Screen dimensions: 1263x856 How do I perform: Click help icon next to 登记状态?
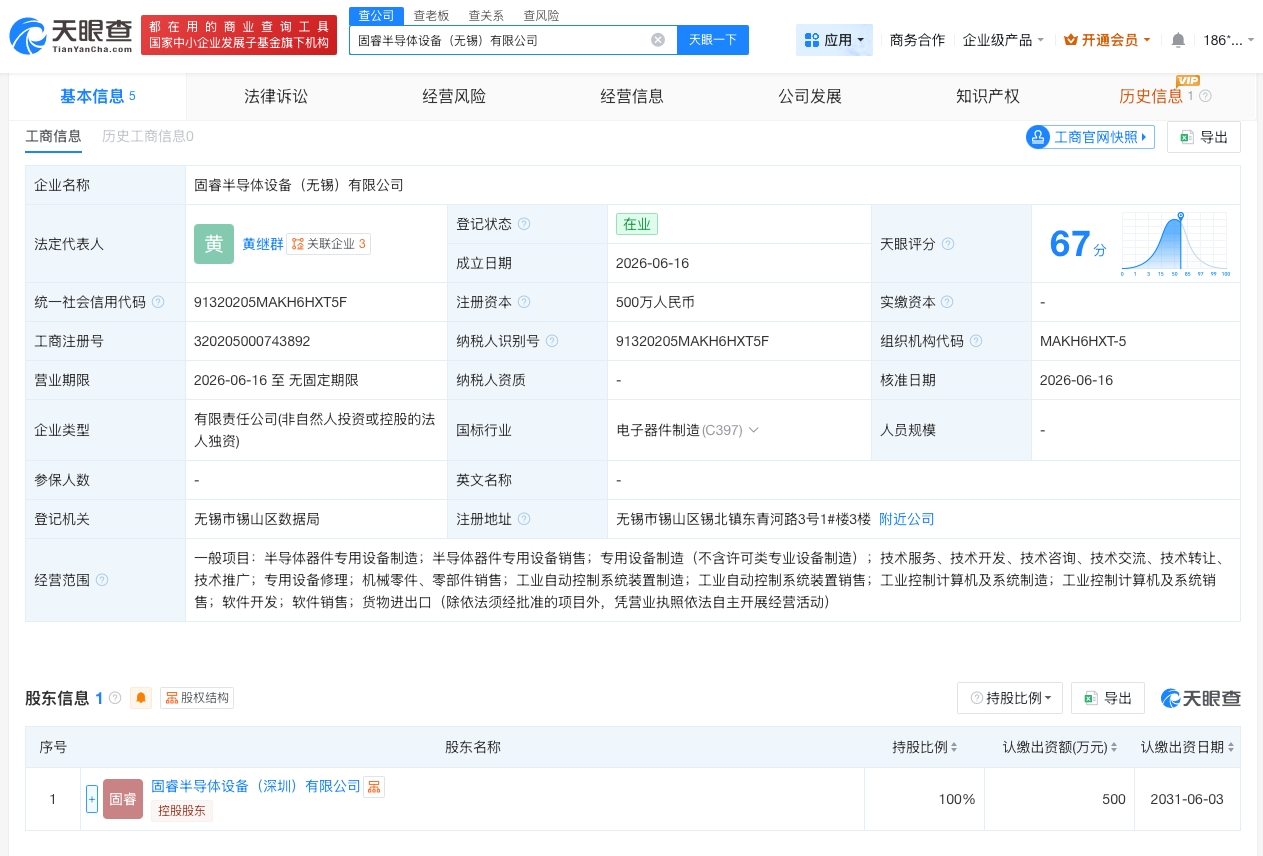point(524,224)
